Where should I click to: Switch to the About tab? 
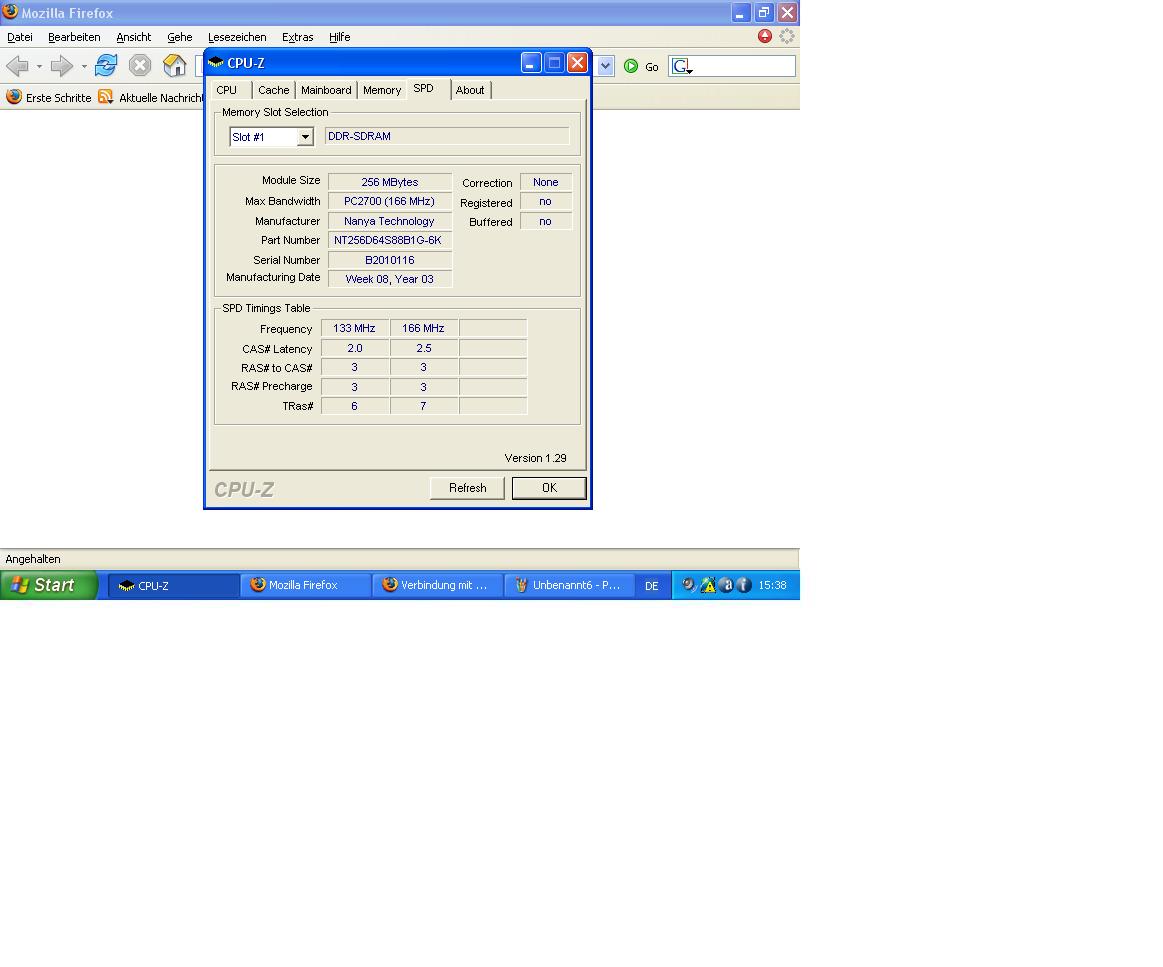(470, 90)
